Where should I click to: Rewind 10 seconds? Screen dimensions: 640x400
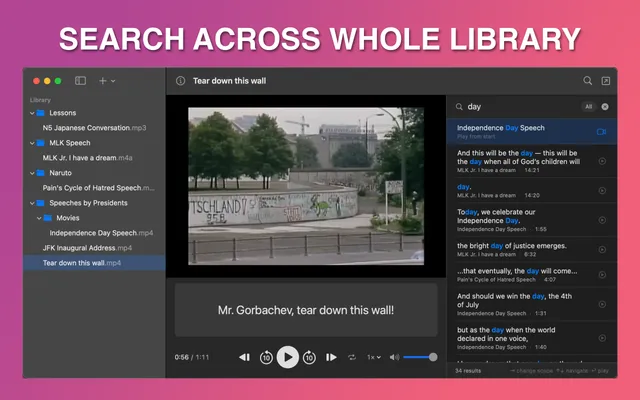266,358
